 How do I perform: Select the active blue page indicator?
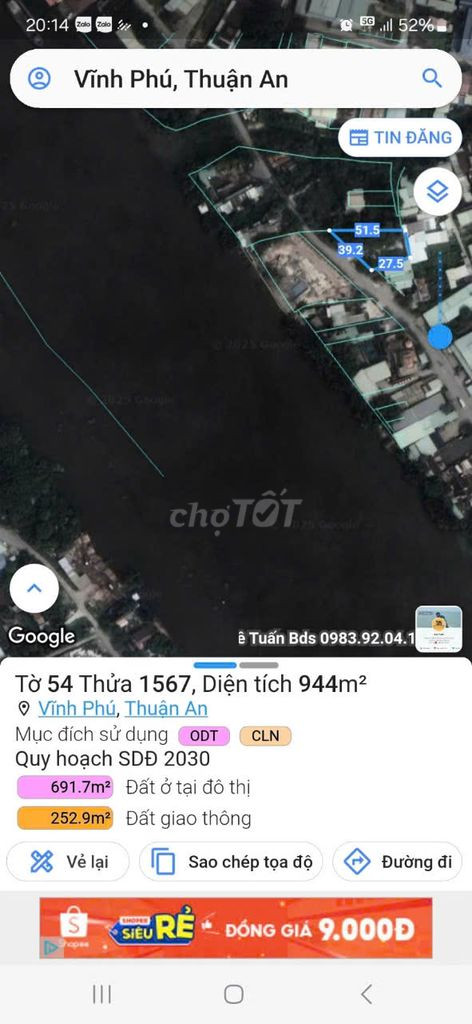(x=215, y=665)
